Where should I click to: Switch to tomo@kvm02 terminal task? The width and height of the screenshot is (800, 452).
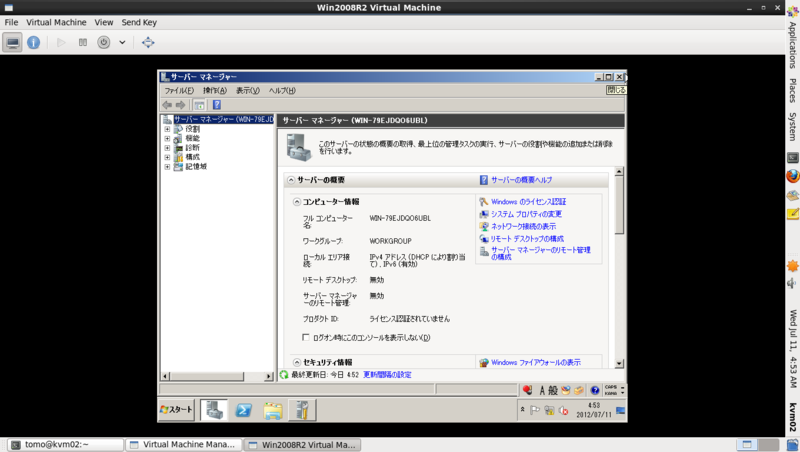[x=66, y=445]
